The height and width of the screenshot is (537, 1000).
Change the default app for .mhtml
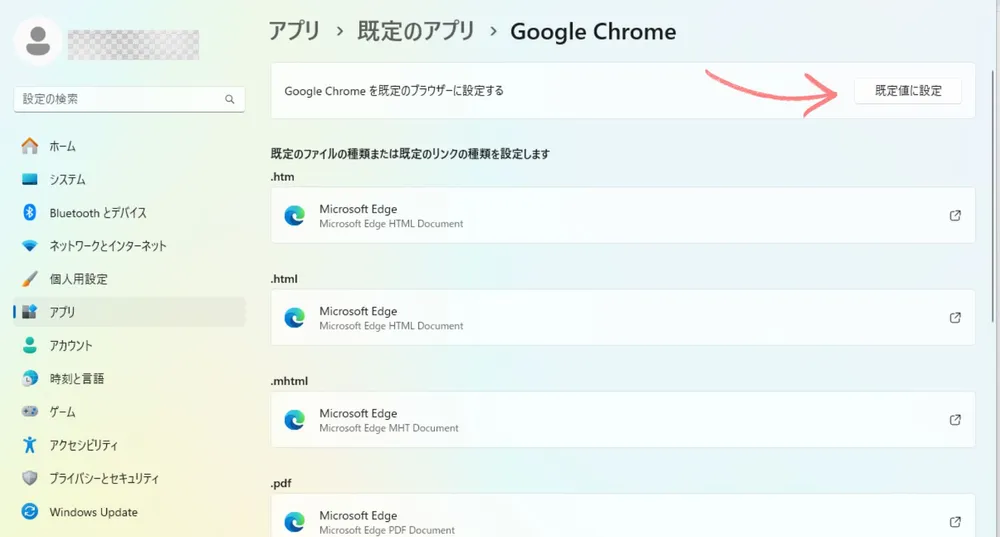[x=622, y=420]
